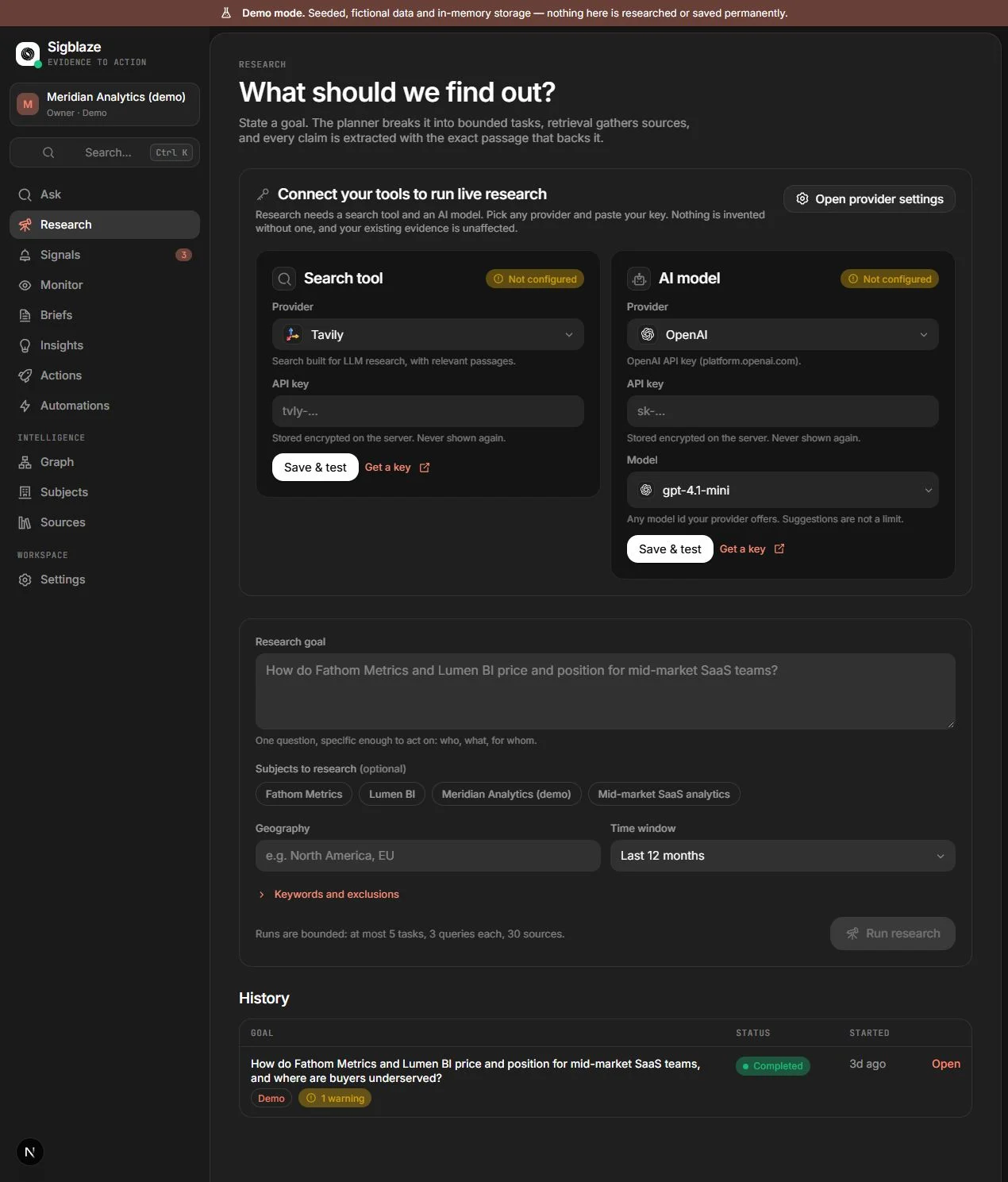
Task: Click the Graph network icon
Action: [25, 462]
